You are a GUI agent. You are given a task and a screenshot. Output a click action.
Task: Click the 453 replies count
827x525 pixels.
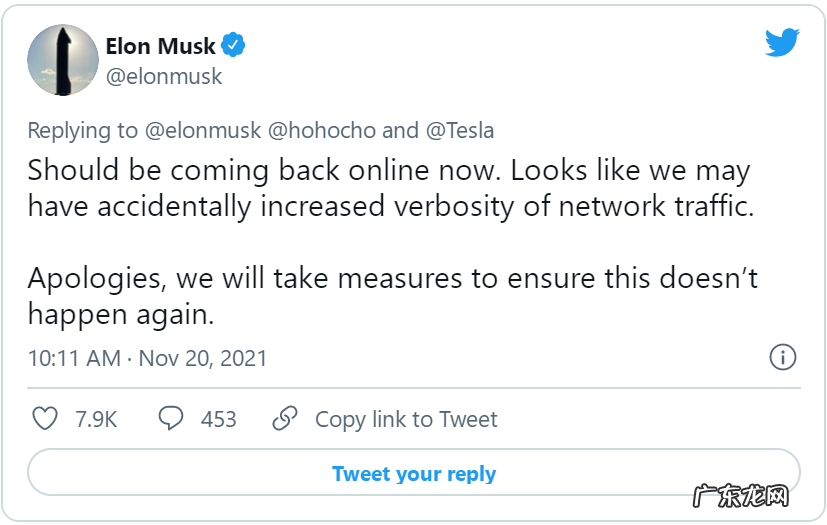tap(218, 419)
